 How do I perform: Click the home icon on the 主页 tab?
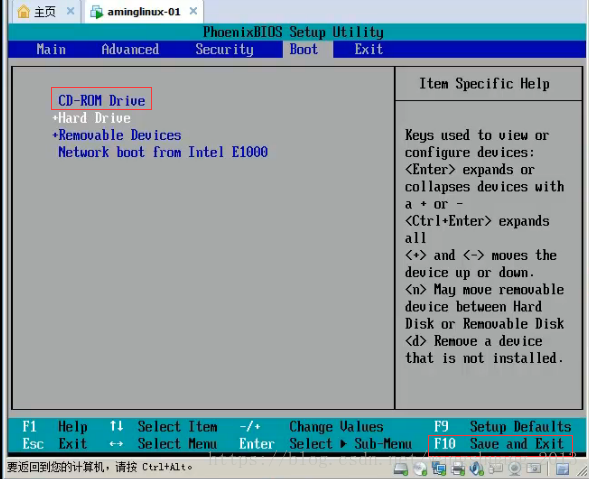pos(23,12)
